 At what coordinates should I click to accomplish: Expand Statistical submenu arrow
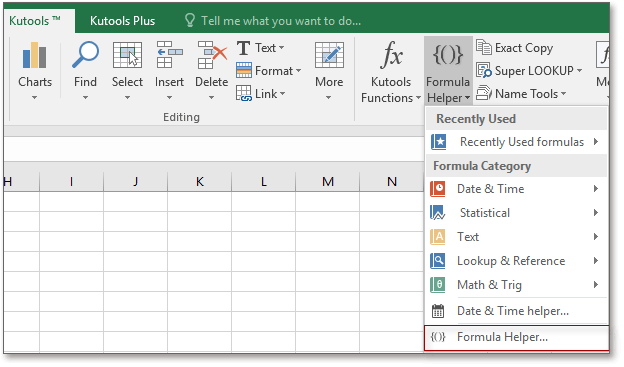[x=596, y=213]
